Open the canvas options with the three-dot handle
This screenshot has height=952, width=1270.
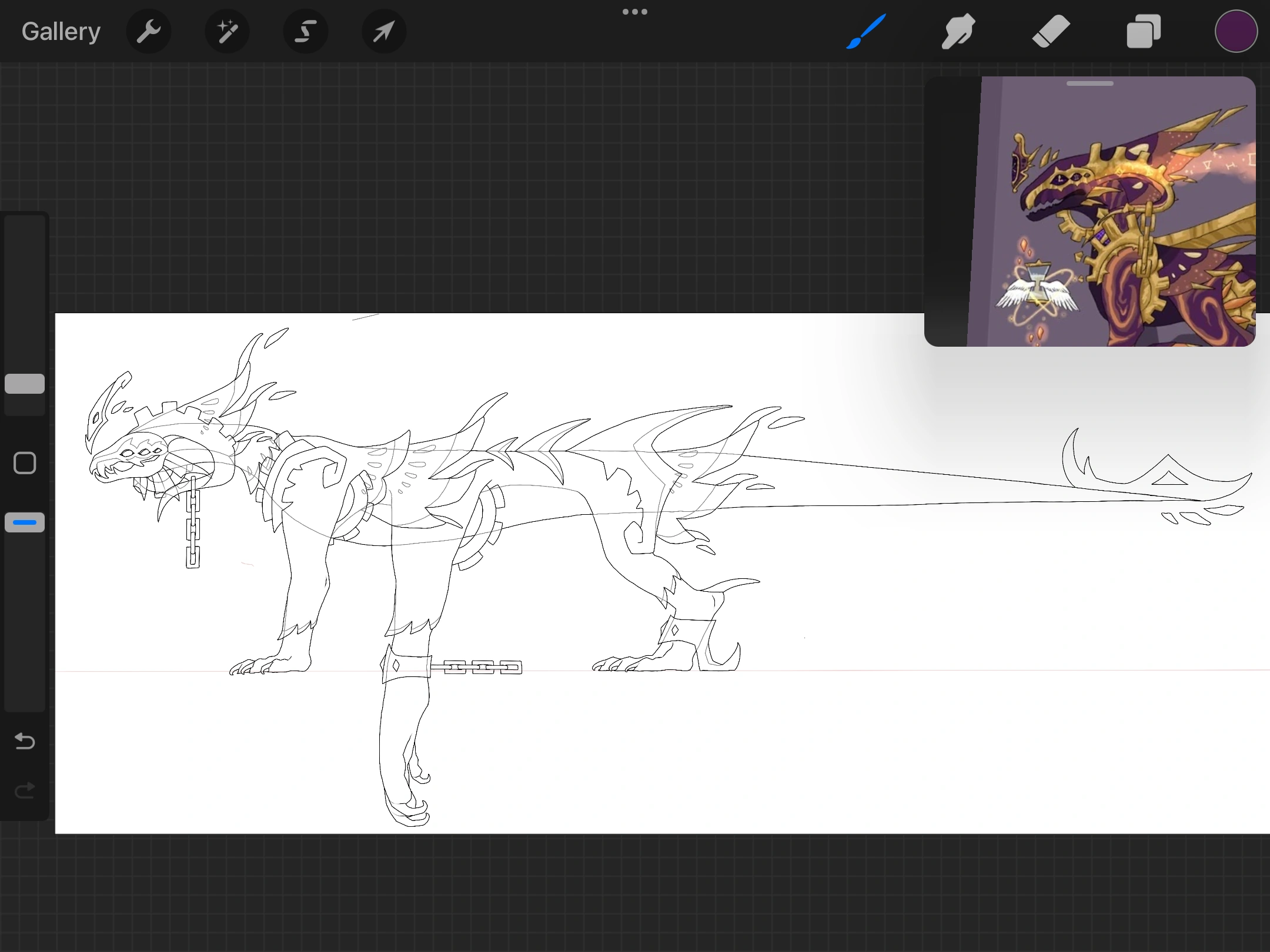click(x=635, y=11)
